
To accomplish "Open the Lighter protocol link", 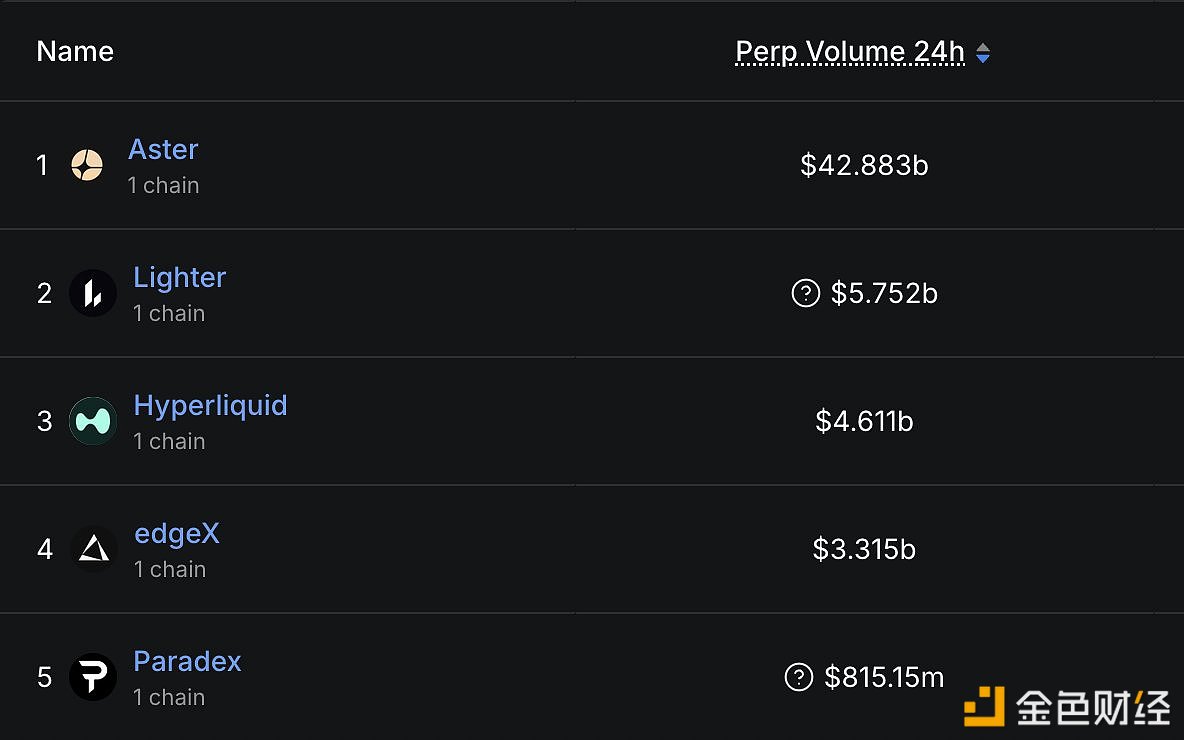I will [x=180, y=277].
